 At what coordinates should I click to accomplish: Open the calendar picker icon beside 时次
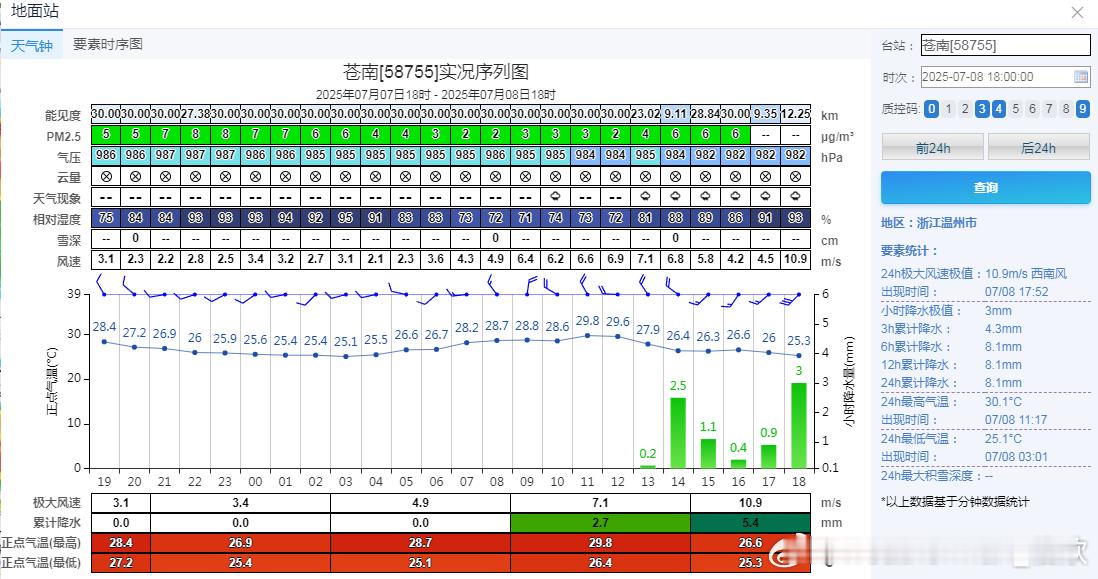(x=1080, y=77)
